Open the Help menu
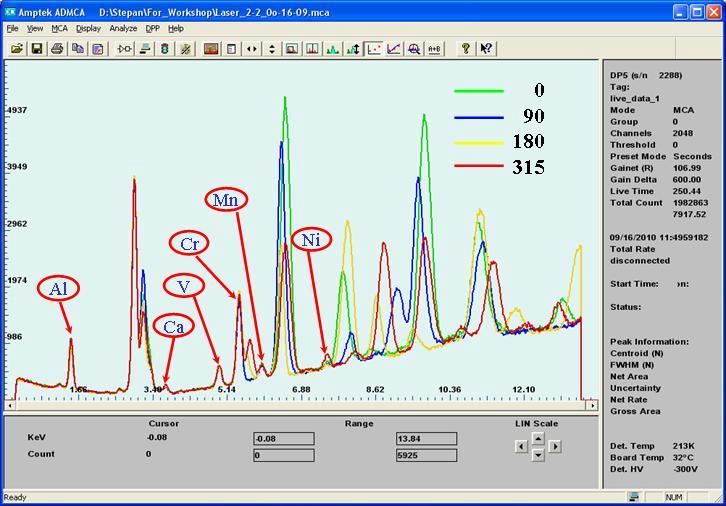 point(175,29)
